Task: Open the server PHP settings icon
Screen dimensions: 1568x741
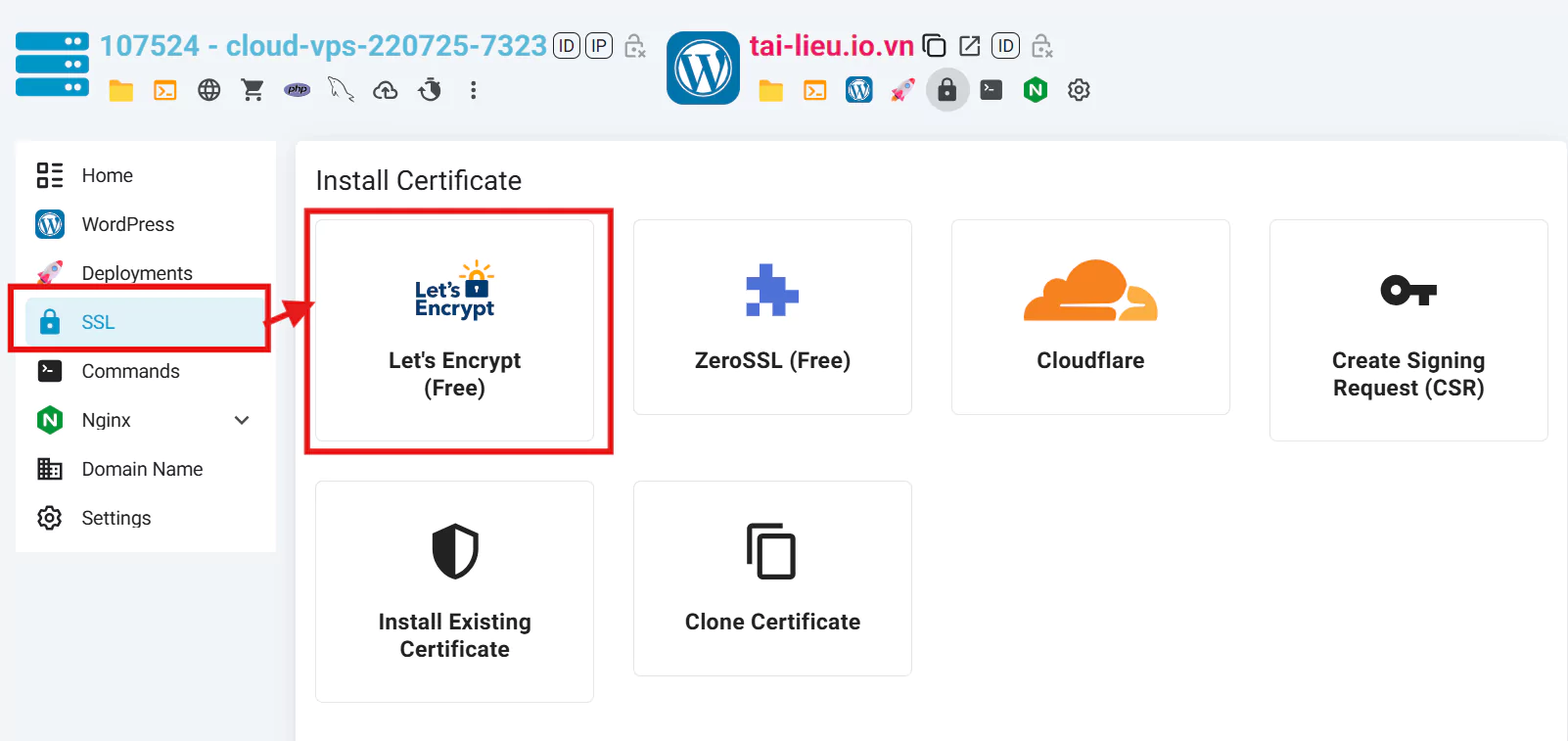Action: (297, 90)
